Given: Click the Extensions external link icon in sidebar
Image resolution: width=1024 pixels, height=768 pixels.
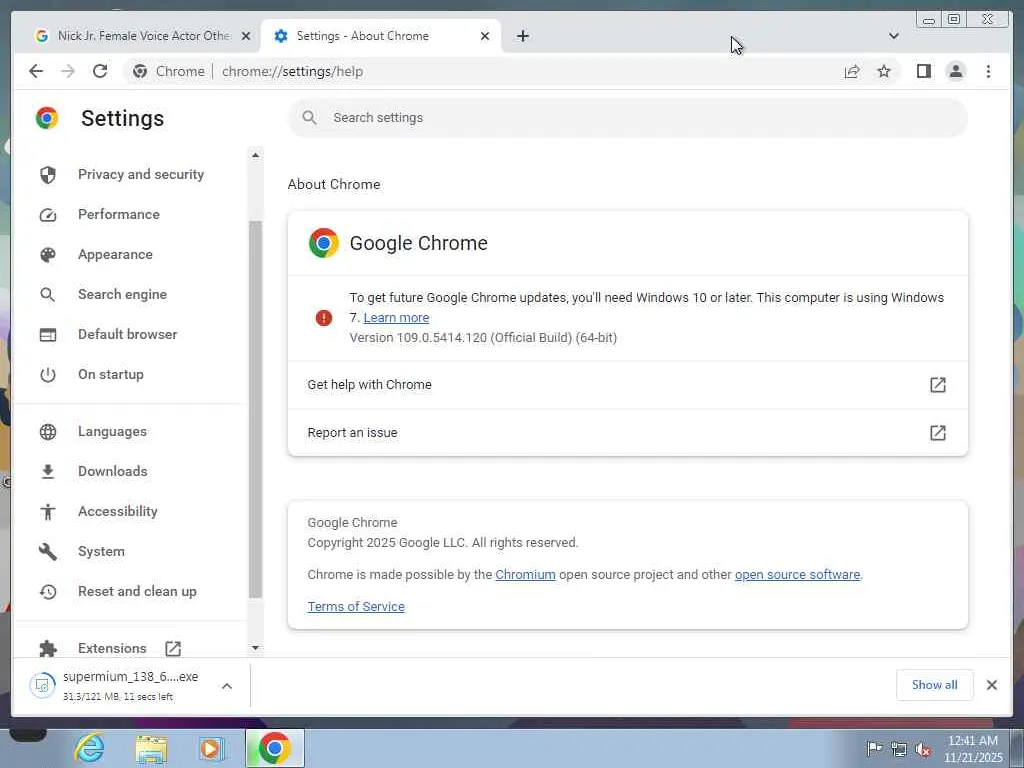Looking at the screenshot, I should (x=173, y=648).
